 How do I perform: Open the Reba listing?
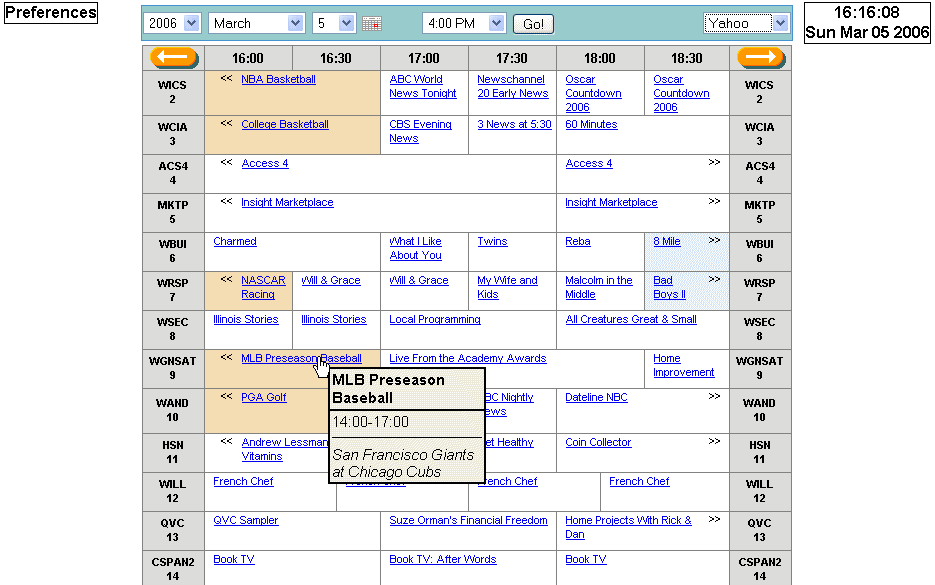578,242
